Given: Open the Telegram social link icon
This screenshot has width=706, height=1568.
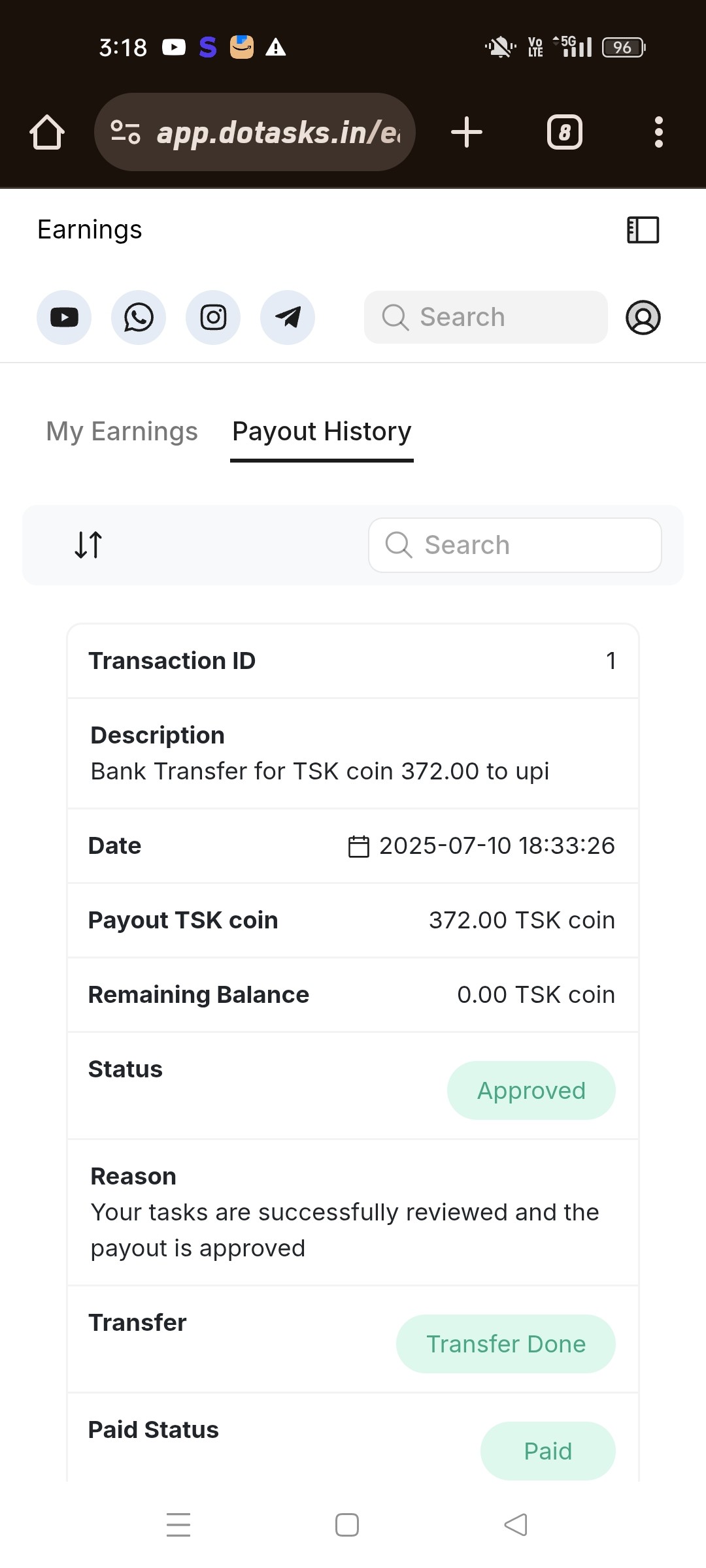Looking at the screenshot, I should click(288, 318).
